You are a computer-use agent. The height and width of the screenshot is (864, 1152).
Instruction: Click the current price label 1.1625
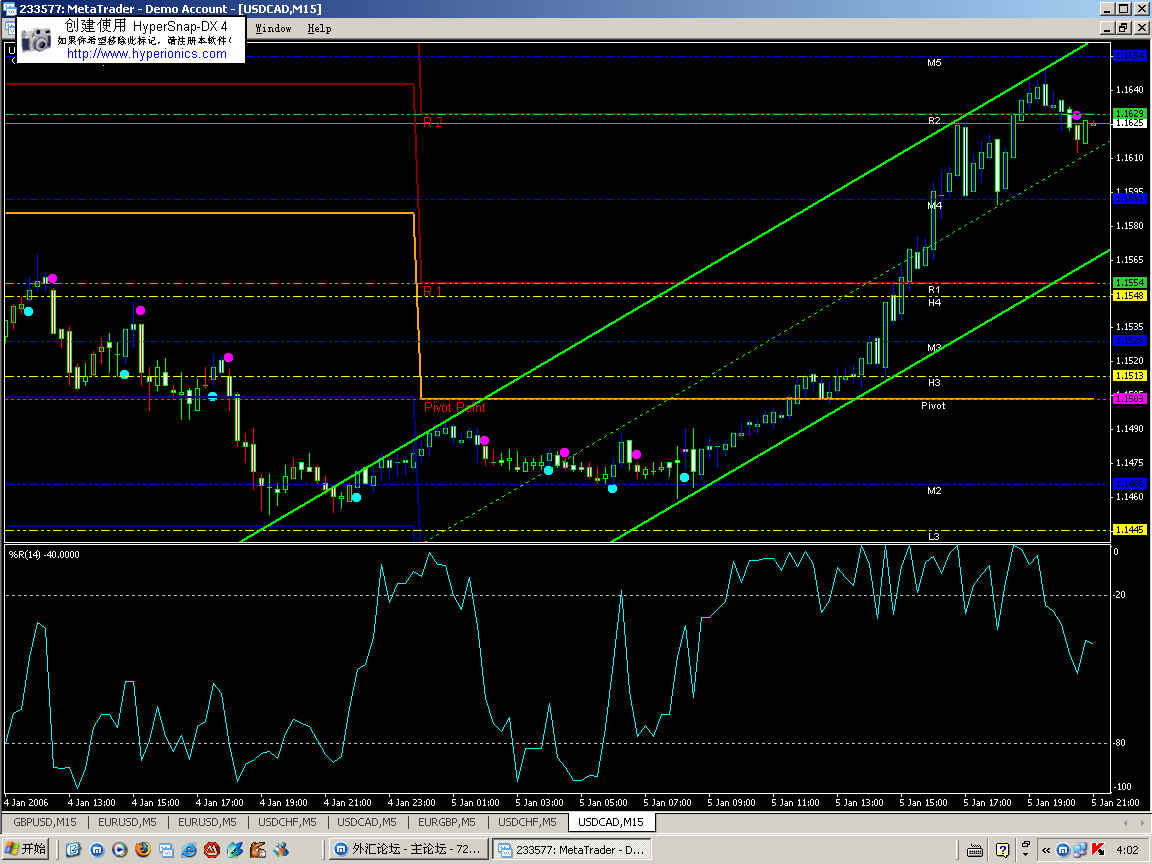pos(1129,123)
